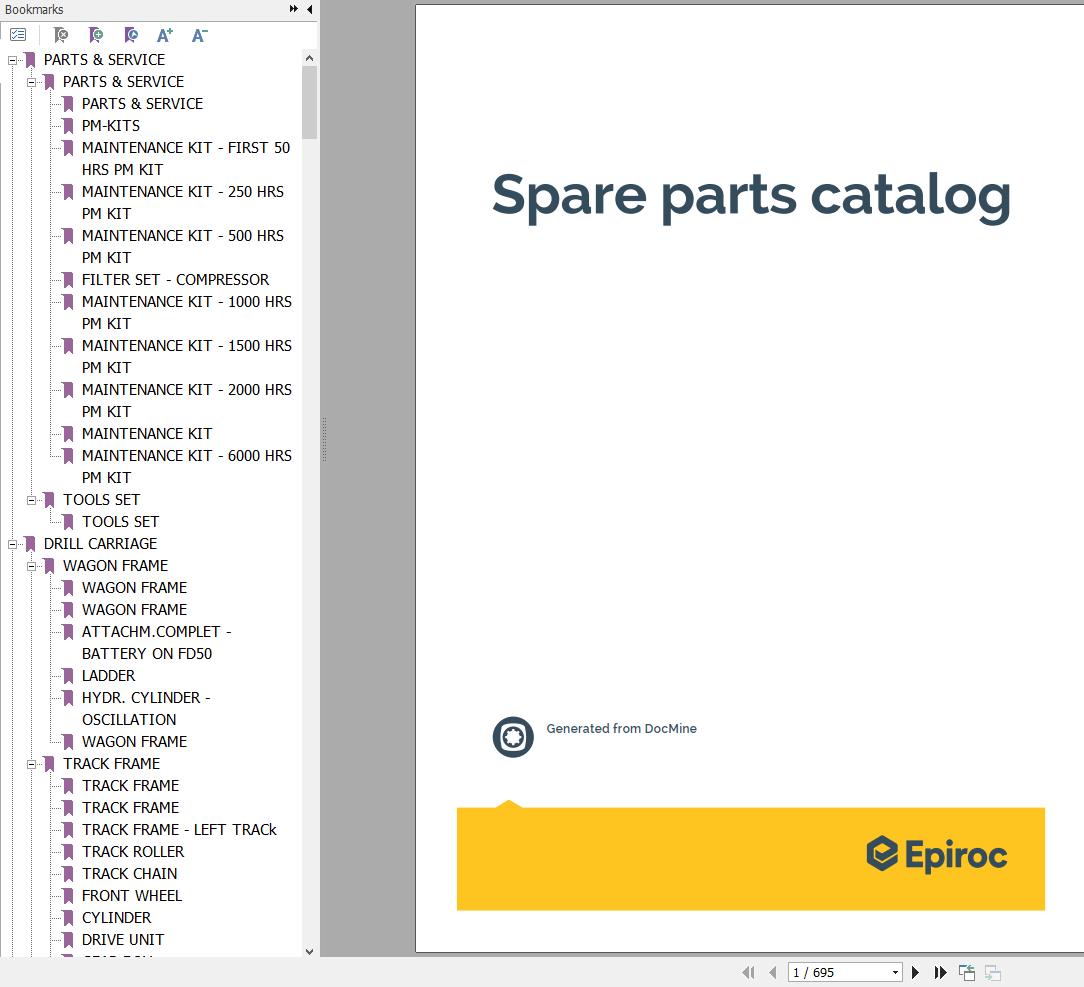Collapse the outermost PARTS & SERVICE tree node
The image size is (1084, 987).
pos(12,60)
